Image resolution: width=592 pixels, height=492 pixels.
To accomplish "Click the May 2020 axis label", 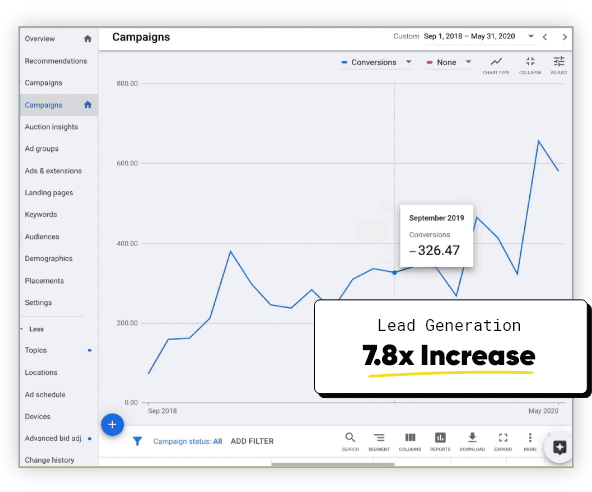I will point(543,411).
